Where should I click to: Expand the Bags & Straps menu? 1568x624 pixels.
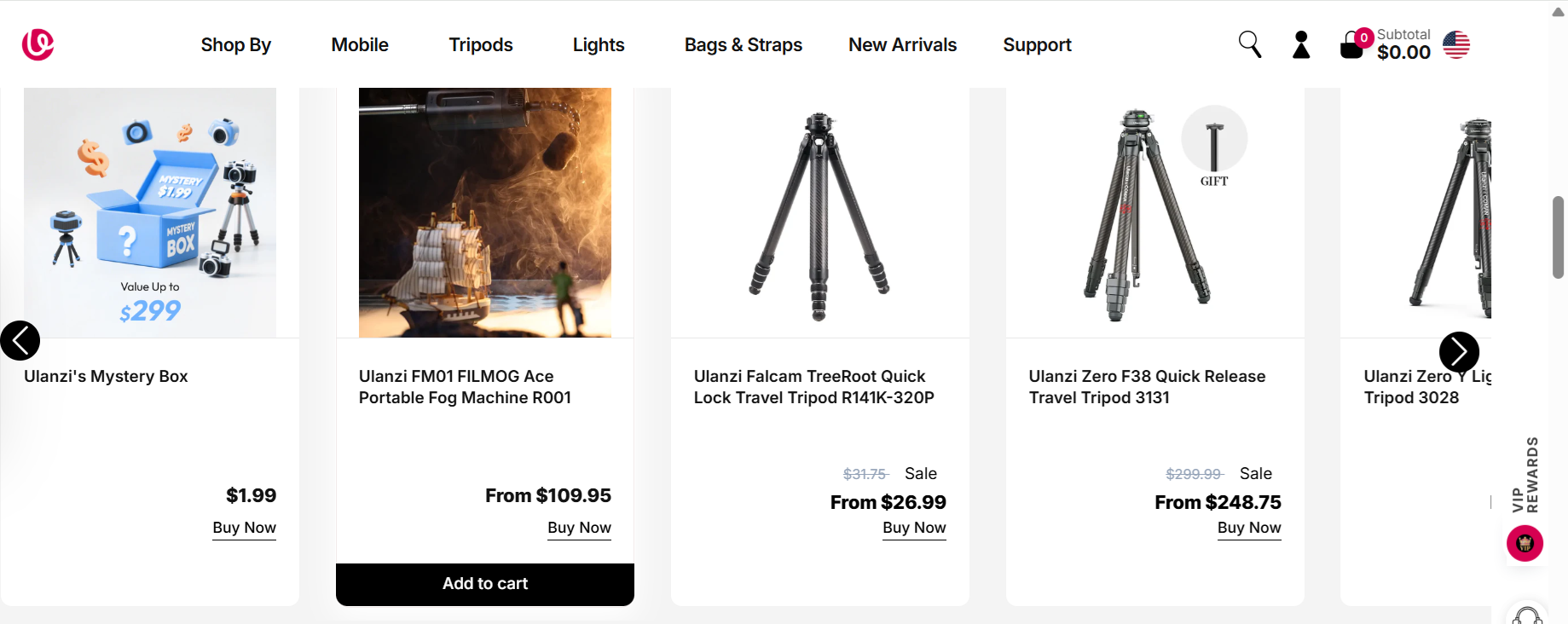(743, 45)
